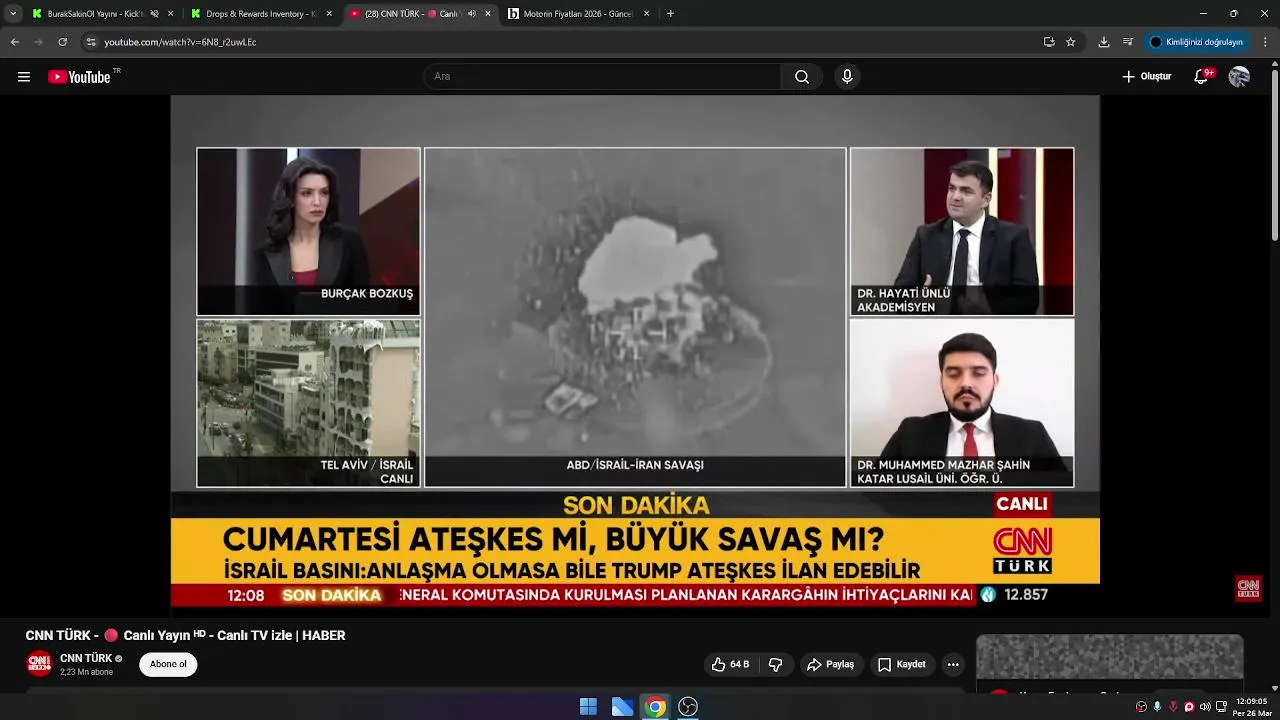
Task: Open the blue app on taskbar
Action: tap(622, 707)
